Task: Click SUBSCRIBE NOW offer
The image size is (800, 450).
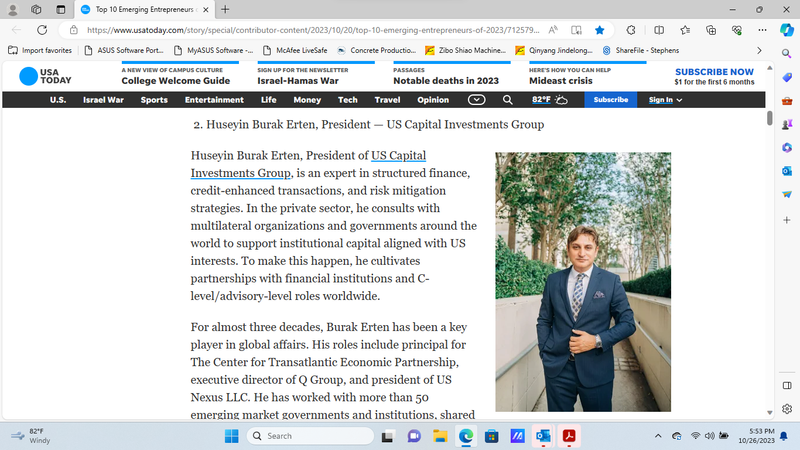Action: pyautogui.click(x=714, y=76)
